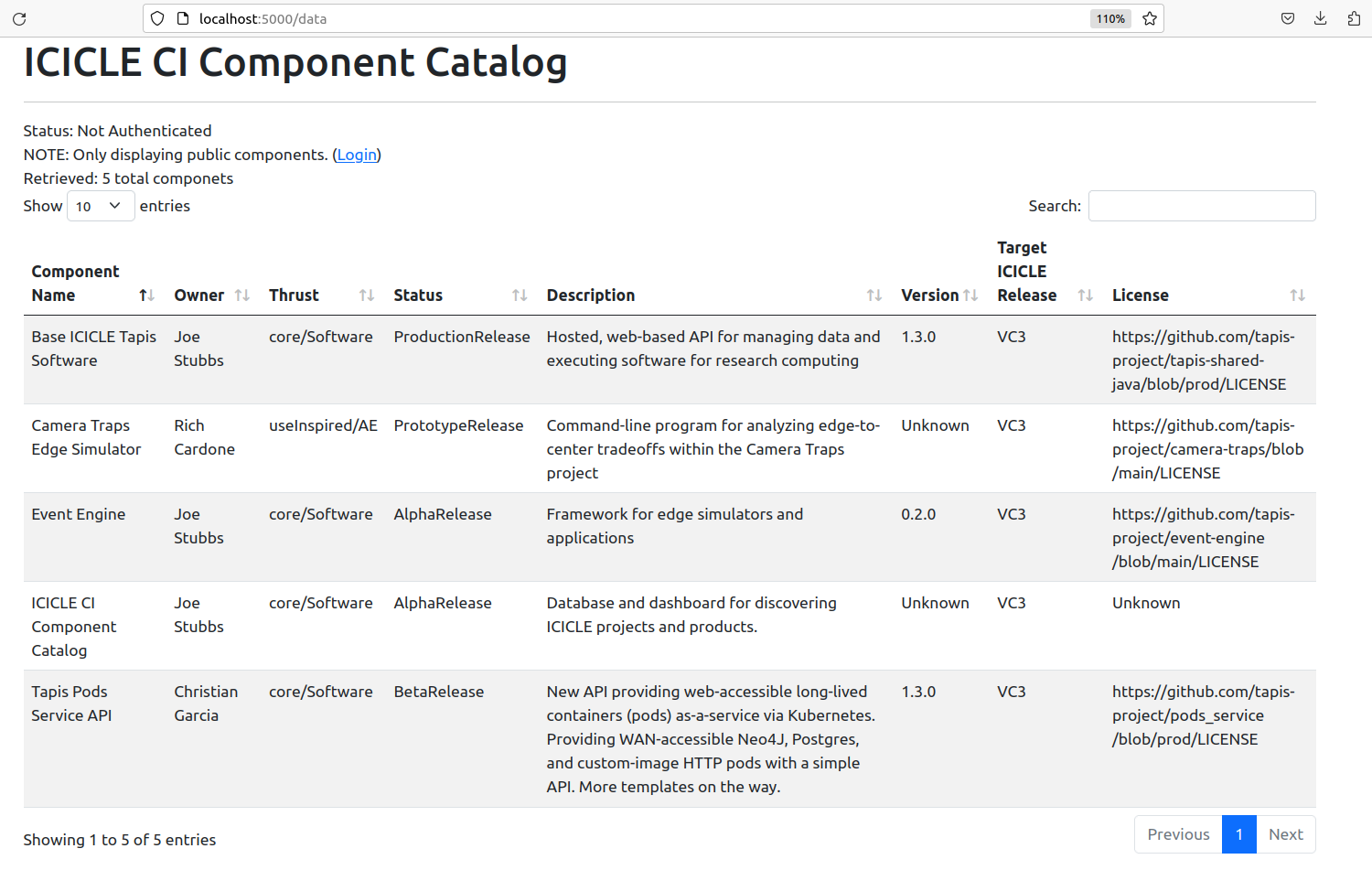The image size is (1372, 870).
Task: Click the Unknown license cell
Action: point(1146,603)
